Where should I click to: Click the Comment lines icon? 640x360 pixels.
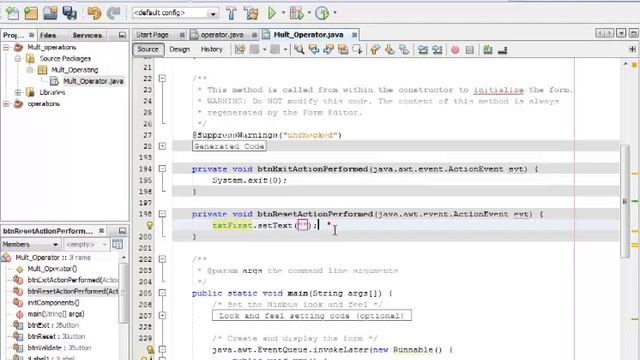click(x=488, y=50)
